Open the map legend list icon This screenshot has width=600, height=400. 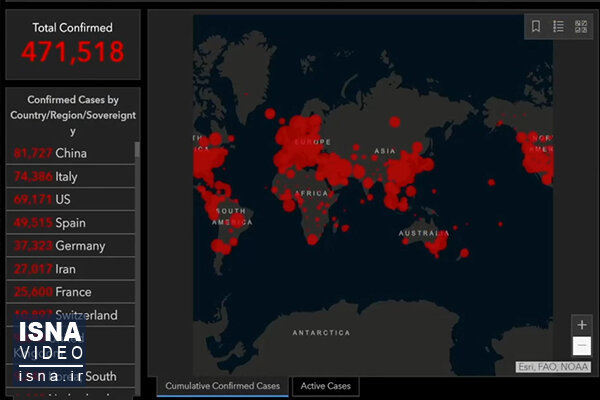click(x=558, y=26)
